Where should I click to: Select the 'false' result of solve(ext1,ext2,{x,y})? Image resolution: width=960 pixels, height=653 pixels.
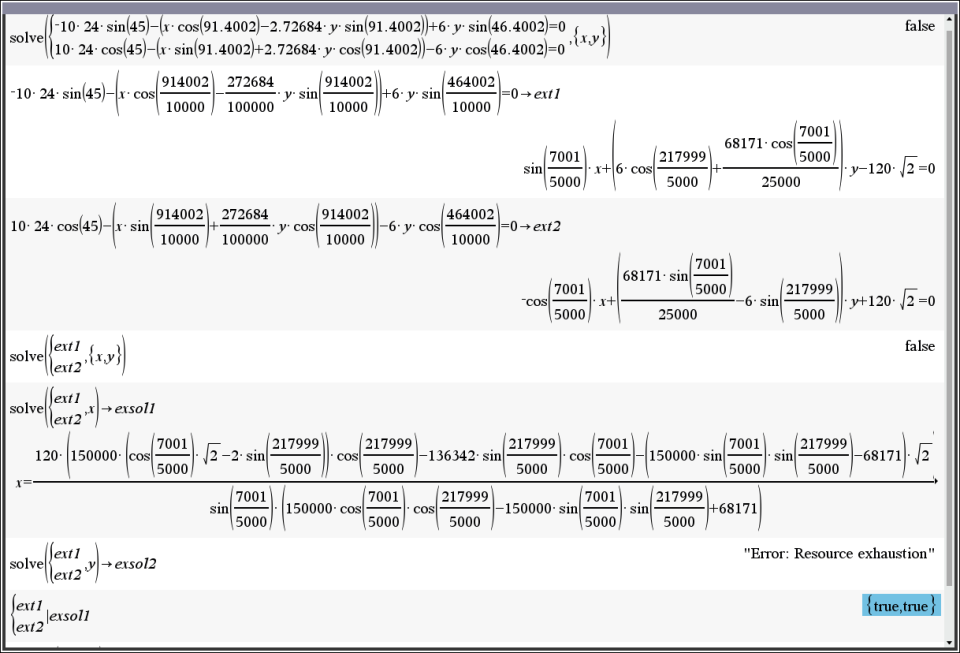919,346
